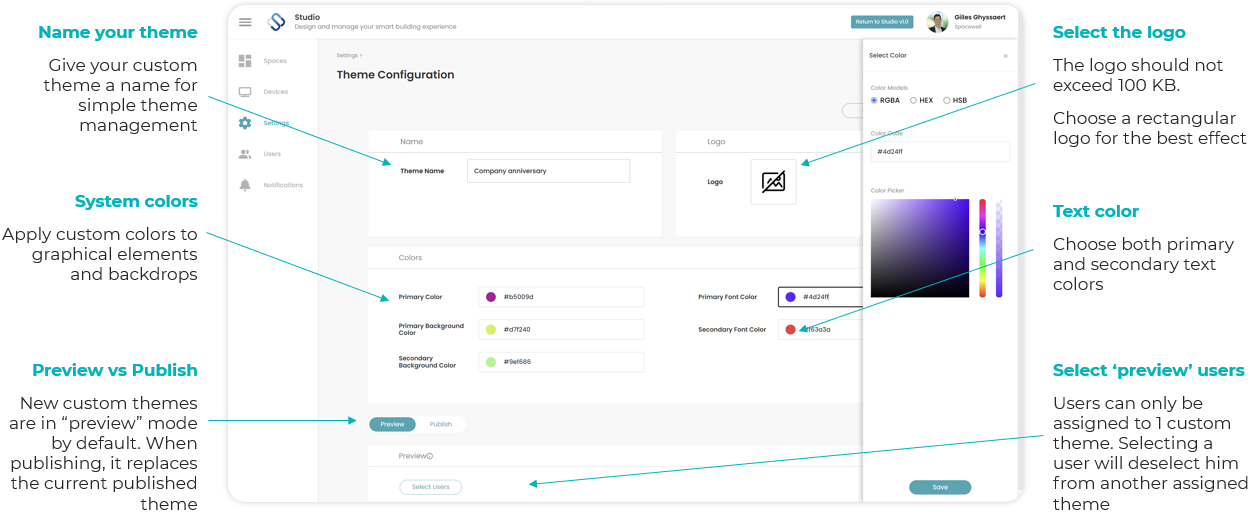Open the Users sidebar icon
The width and height of the screenshot is (1257, 519).
(x=245, y=154)
